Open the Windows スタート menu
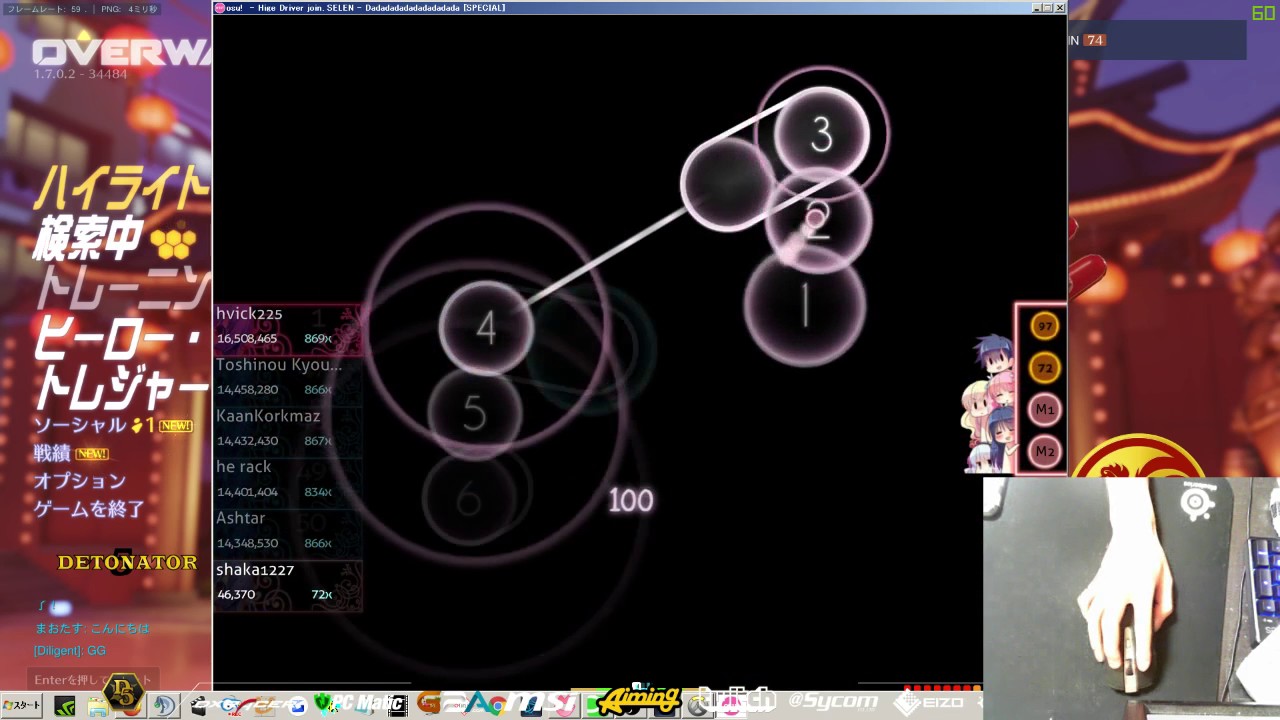Viewport: 1280px width, 720px height. pyautogui.click(x=23, y=705)
